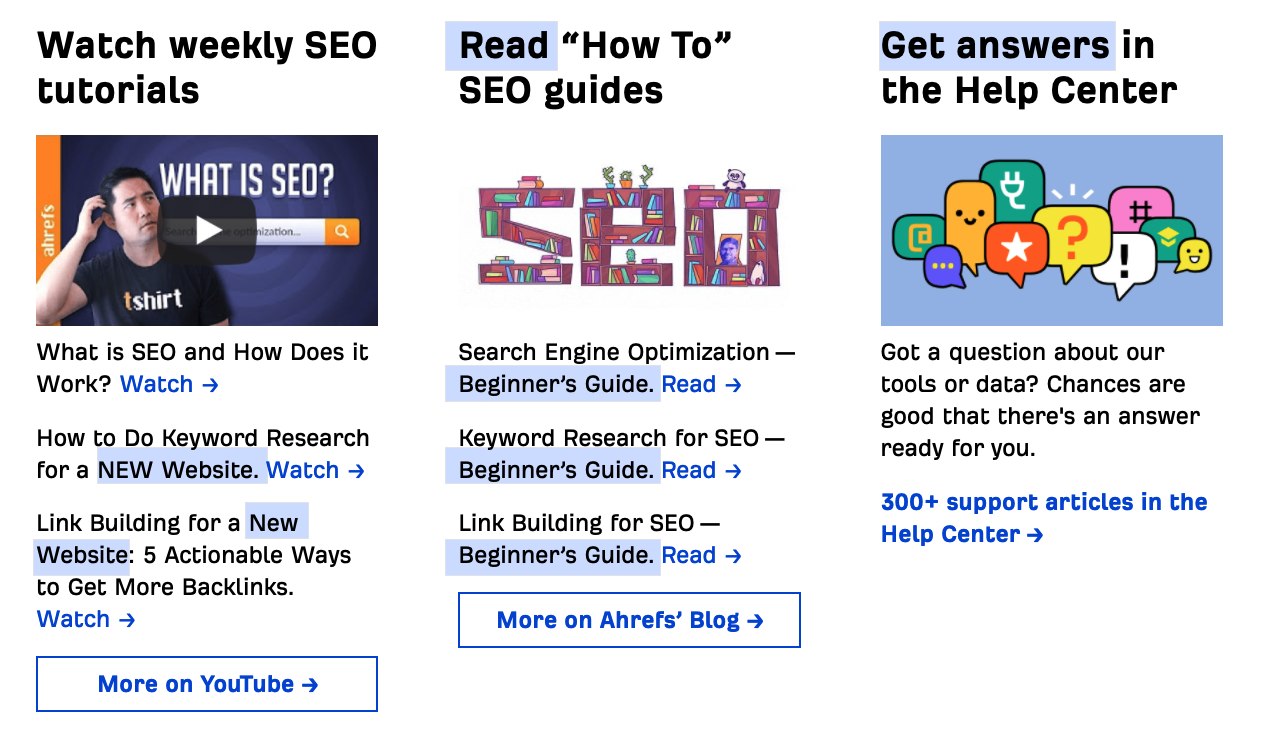The width and height of the screenshot is (1266, 730).
Task: Watch the Link Building for New Website video
Action: click(x=86, y=619)
